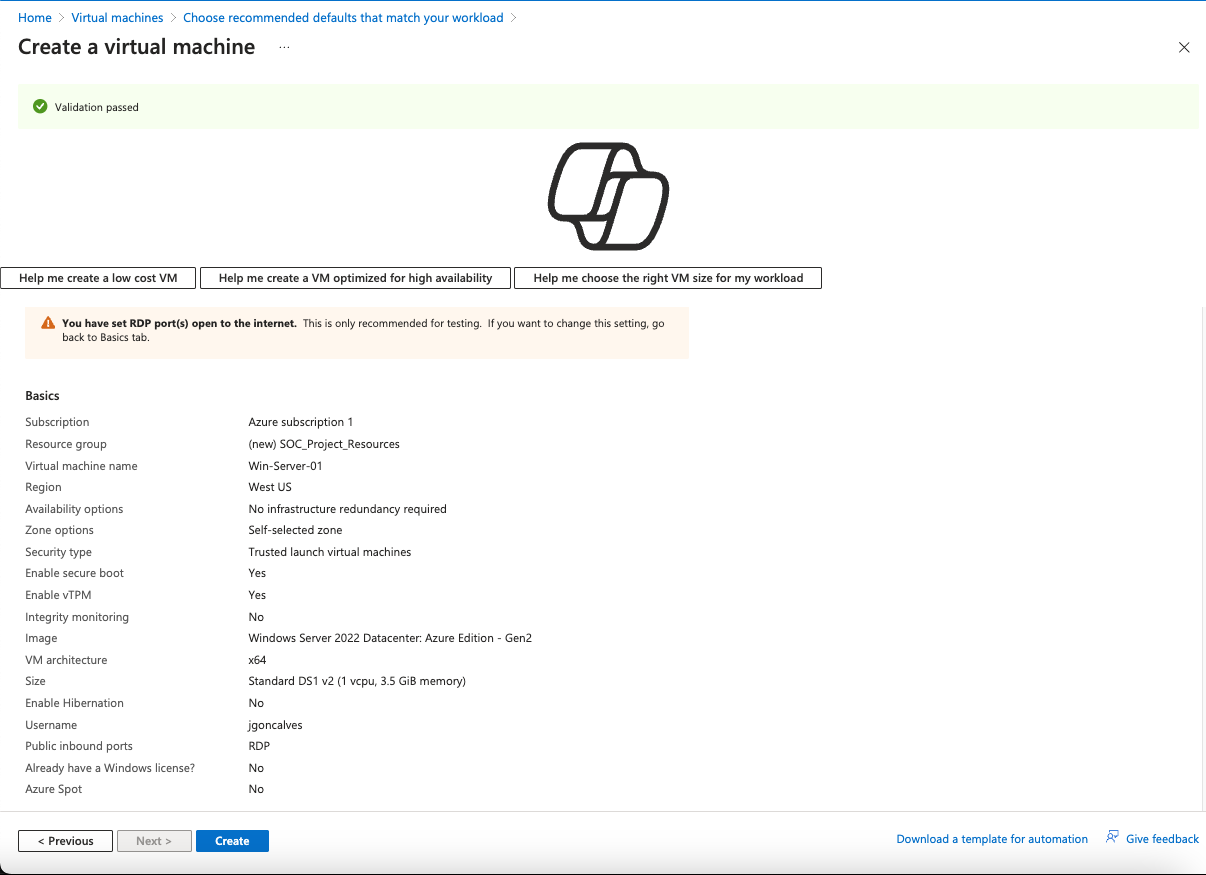Select the Azure subscription 1 value
This screenshot has width=1206, height=875.
(301, 422)
